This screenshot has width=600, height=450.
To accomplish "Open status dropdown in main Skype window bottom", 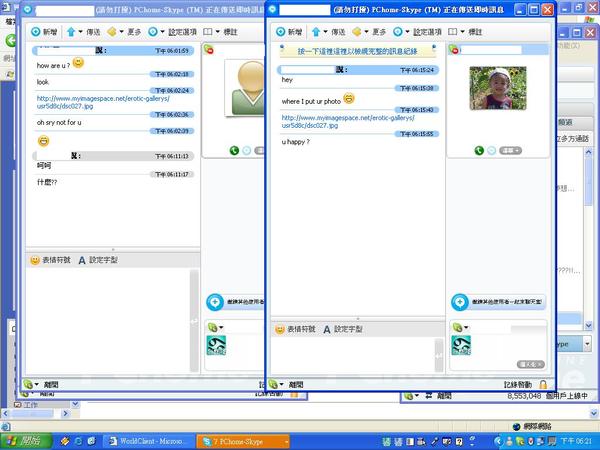I will [x=417, y=396].
